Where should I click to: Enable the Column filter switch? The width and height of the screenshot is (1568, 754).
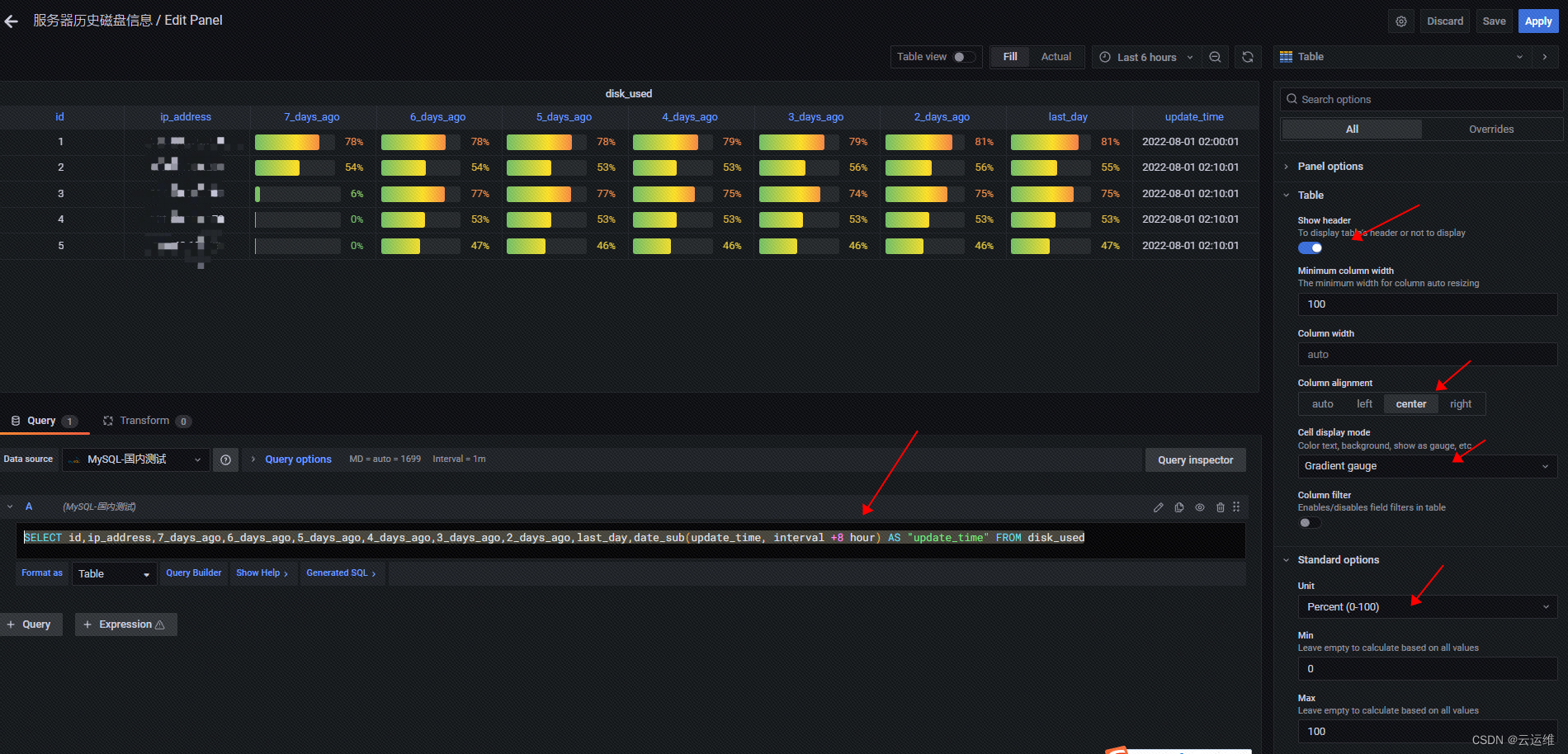point(1310,523)
